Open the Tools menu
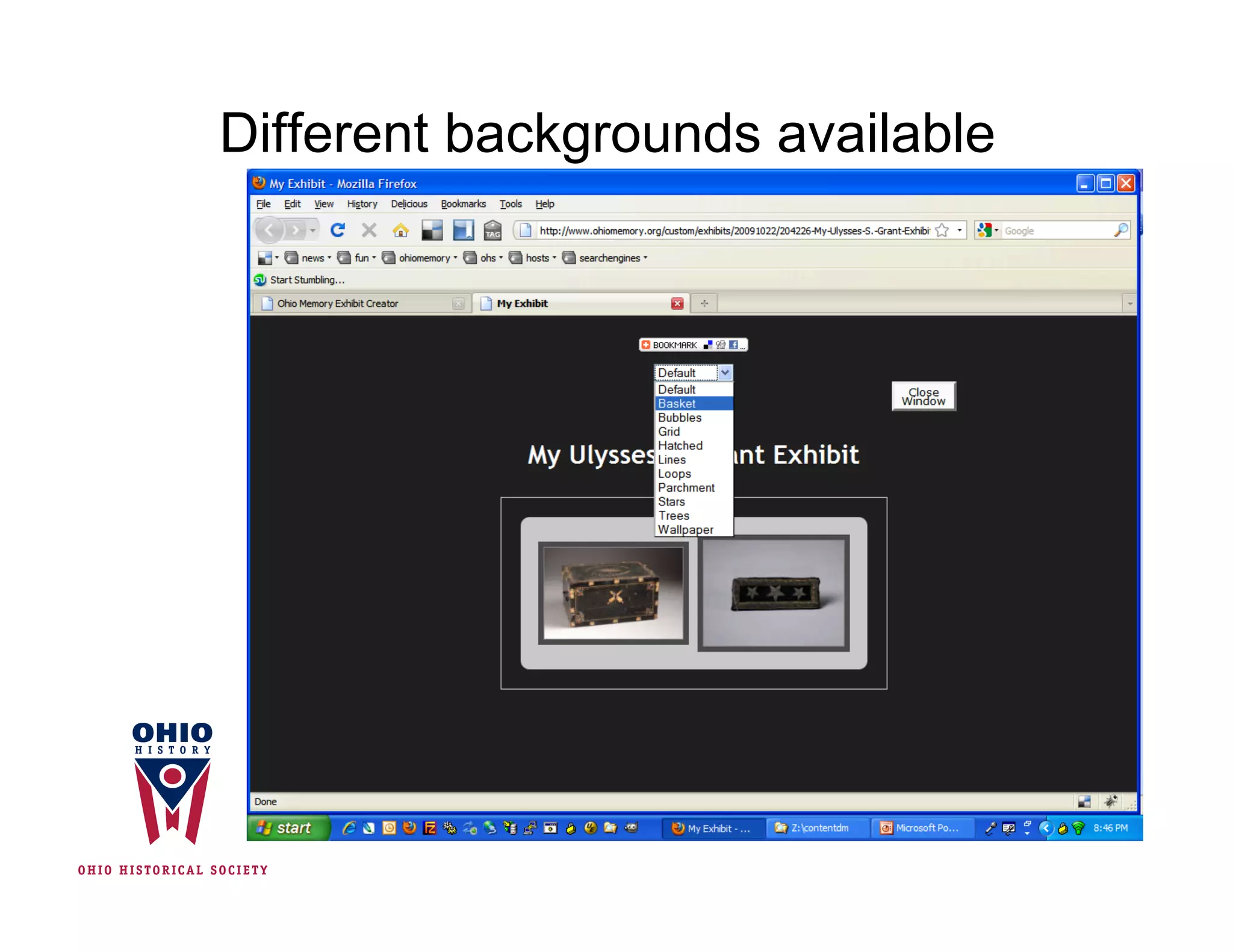The height and width of the screenshot is (952, 1233). coord(511,204)
